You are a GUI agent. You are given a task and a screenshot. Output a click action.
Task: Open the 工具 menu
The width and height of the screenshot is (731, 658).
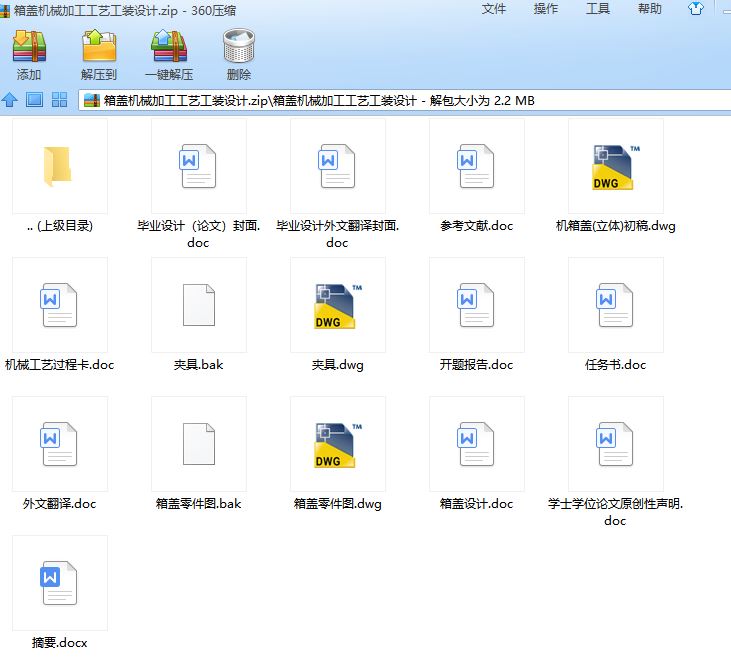point(598,8)
